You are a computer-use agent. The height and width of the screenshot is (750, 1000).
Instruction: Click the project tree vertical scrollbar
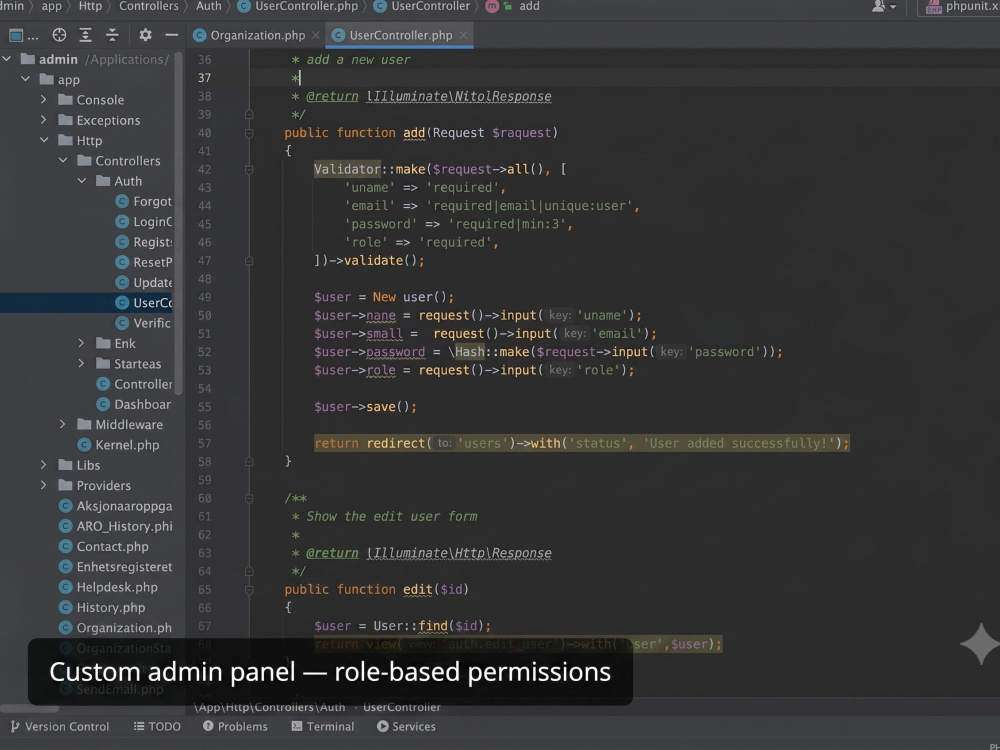tap(179, 223)
